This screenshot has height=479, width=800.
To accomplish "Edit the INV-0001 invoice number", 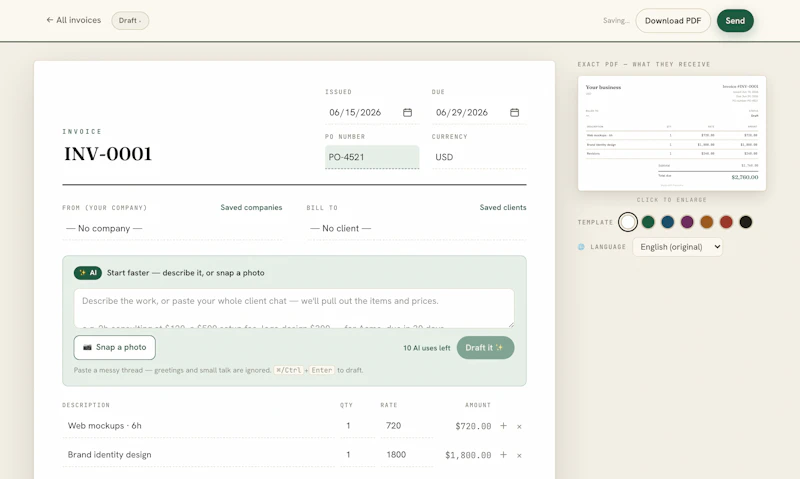I will point(108,154).
